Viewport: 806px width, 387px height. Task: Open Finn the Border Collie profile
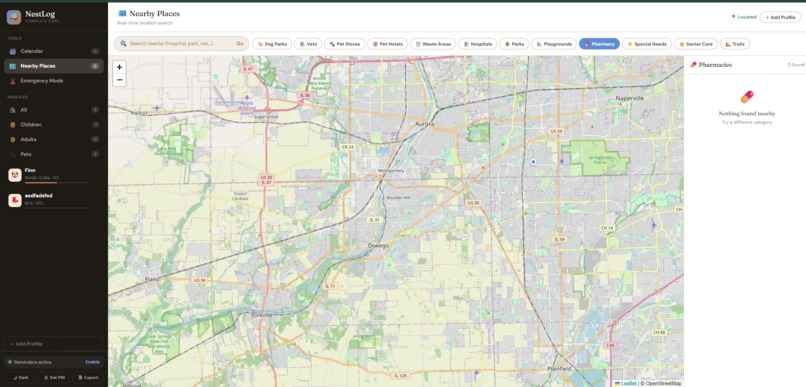click(x=53, y=175)
